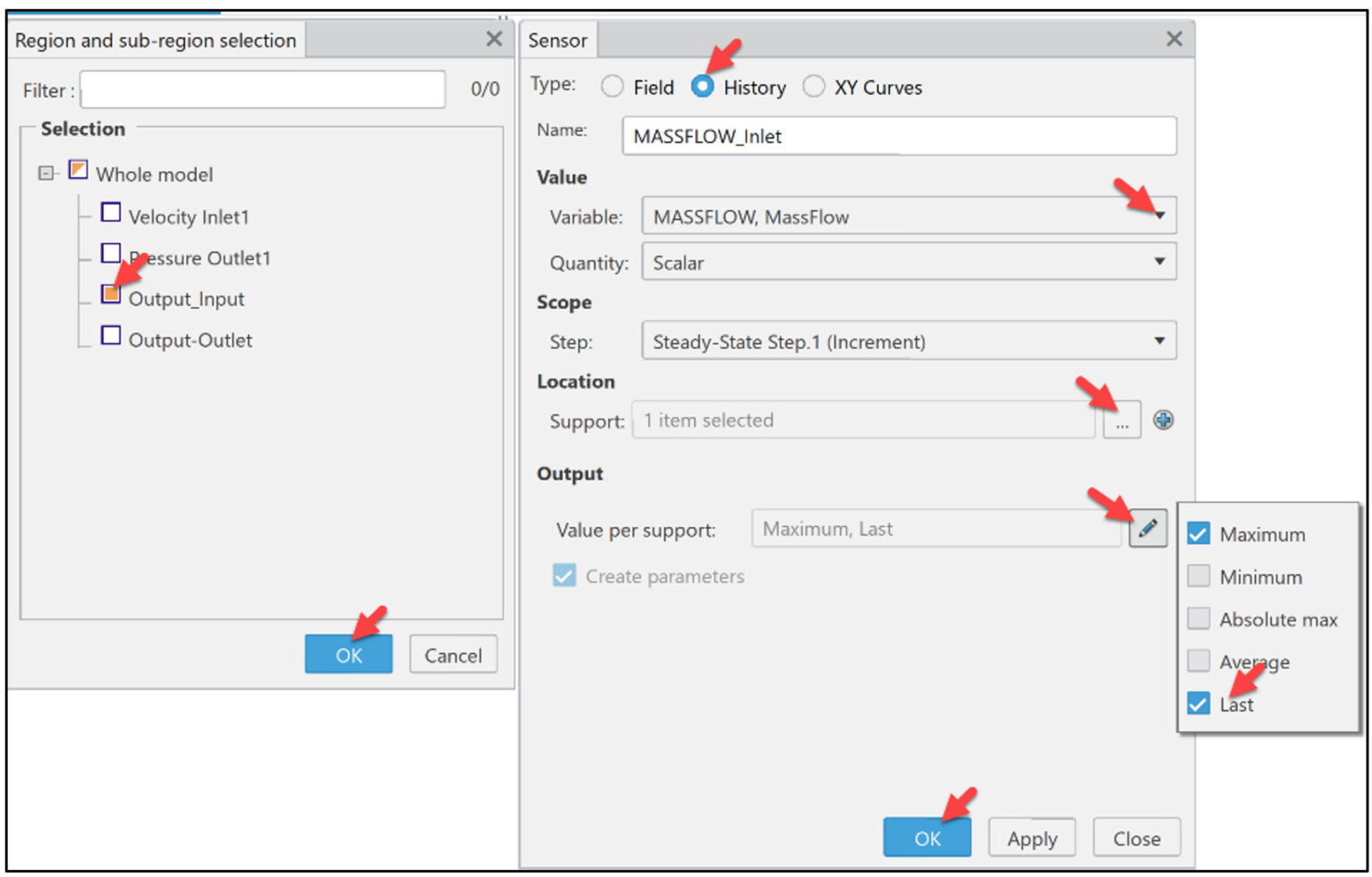Select the History sensor type

tap(704, 87)
